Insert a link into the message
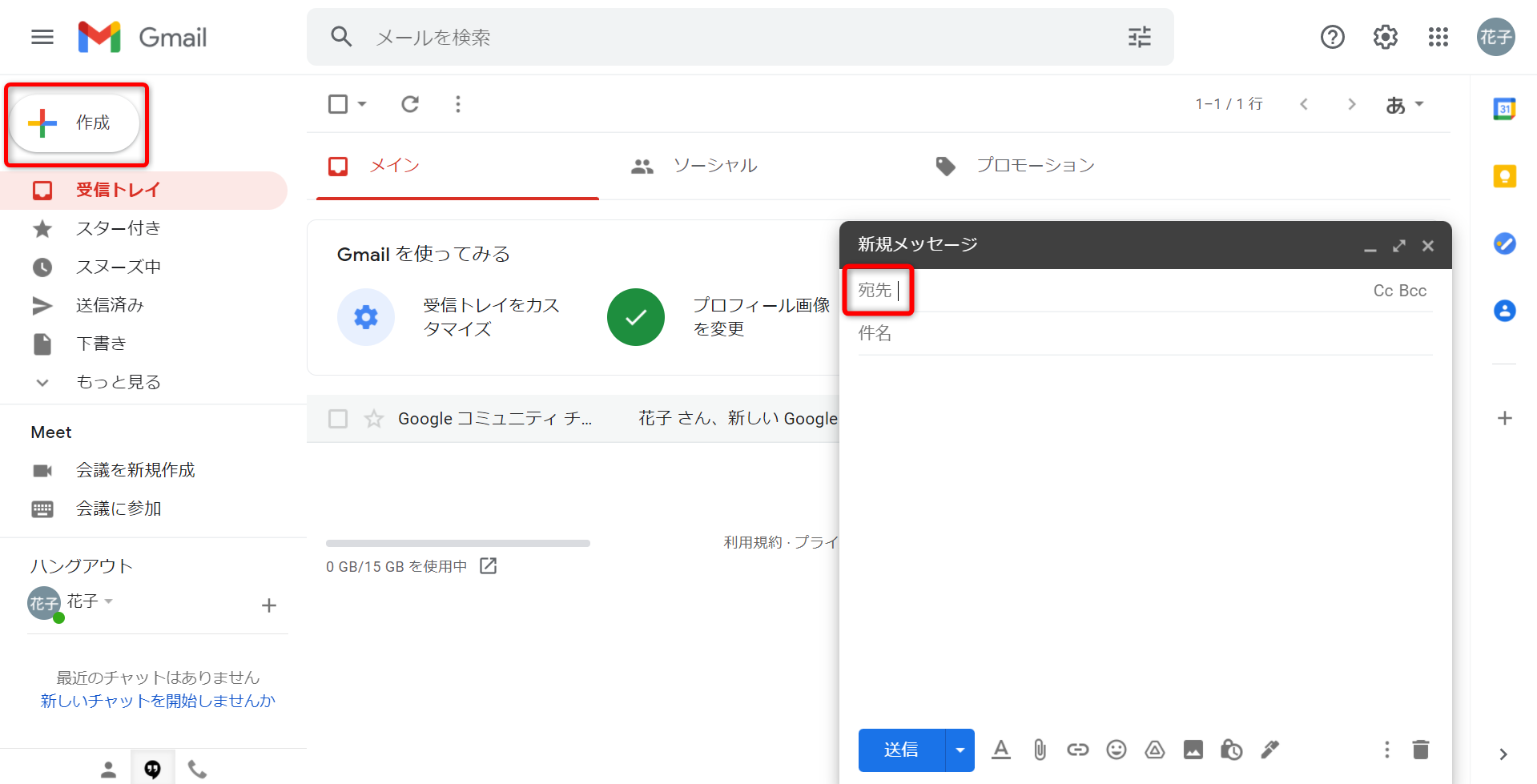The height and width of the screenshot is (784, 1537). [x=1077, y=750]
